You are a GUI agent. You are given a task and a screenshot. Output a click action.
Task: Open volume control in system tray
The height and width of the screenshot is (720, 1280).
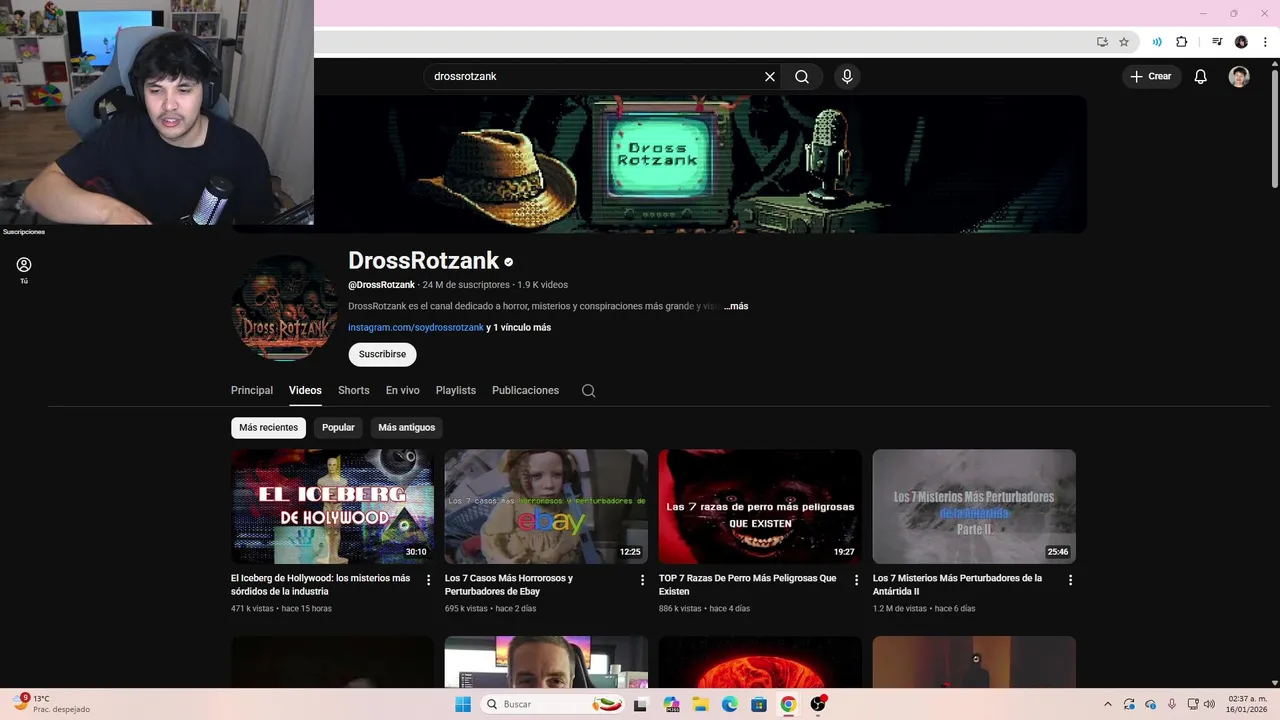click(1210, 704)
